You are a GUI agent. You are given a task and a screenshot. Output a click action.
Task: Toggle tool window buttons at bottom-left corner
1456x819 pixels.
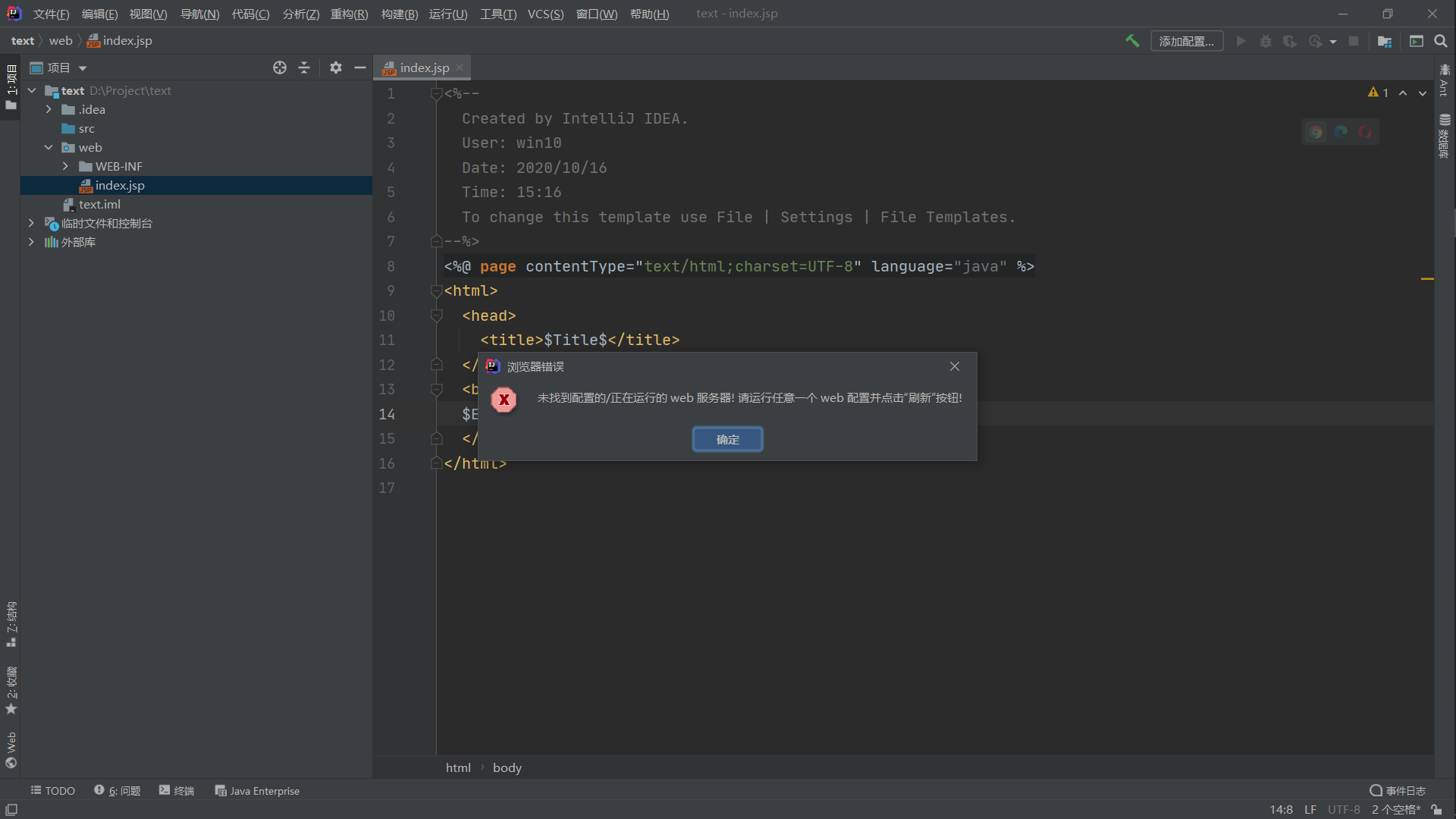pyautogui.click(x=11, y=809)
